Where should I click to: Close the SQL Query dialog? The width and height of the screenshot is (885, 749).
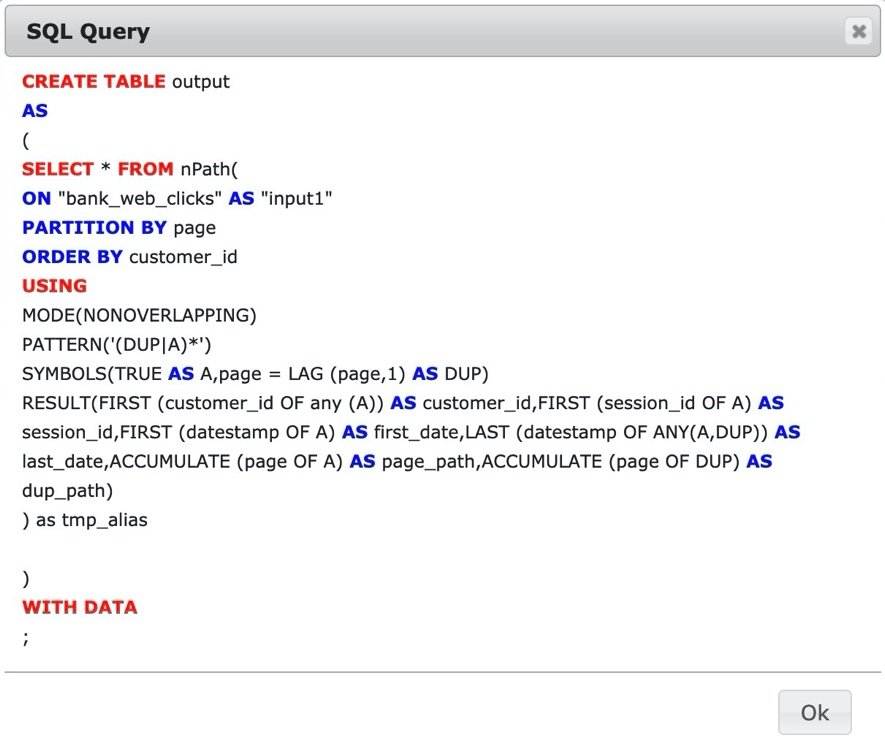[x=858, y=31]
